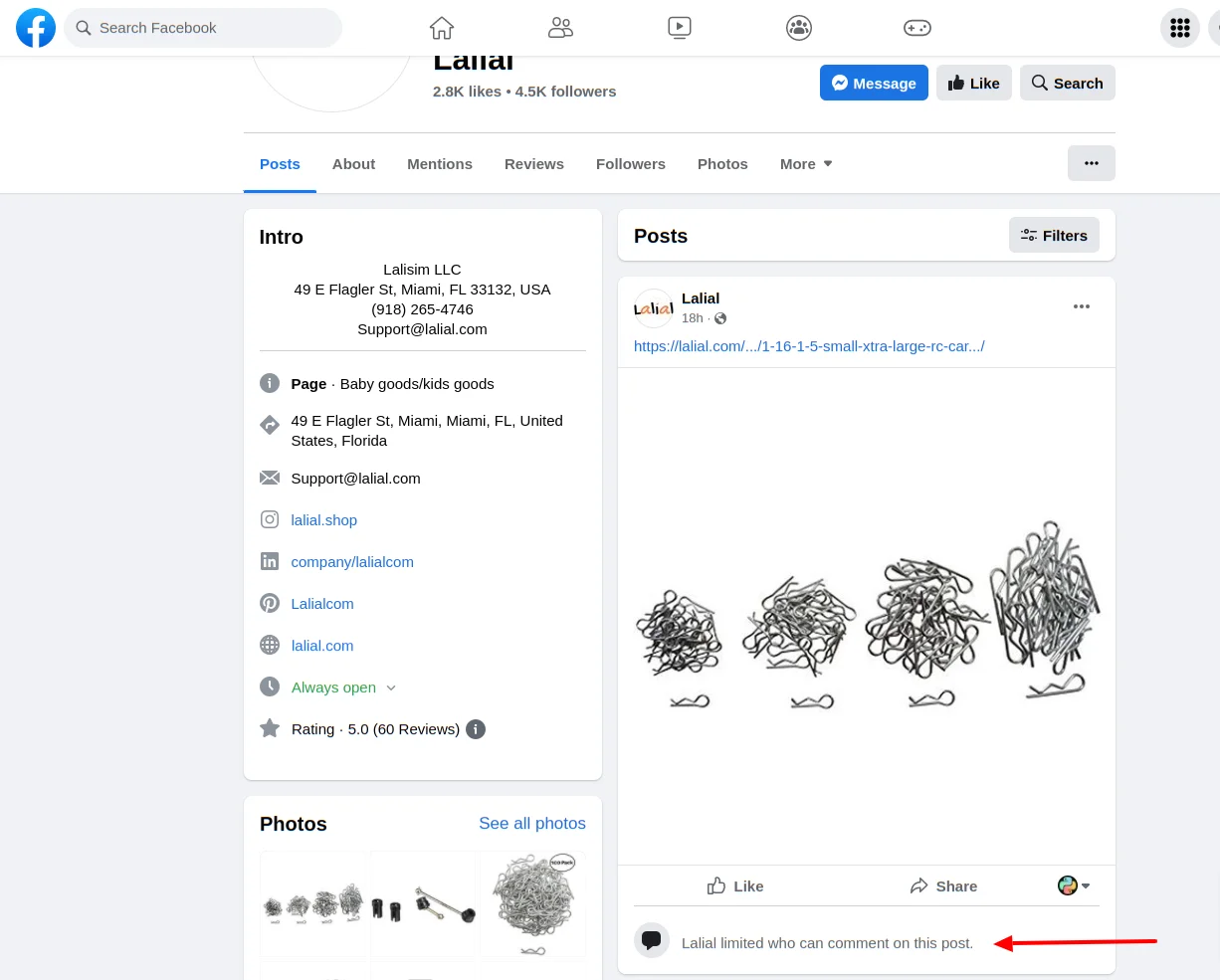Switch to the Reviews tab
The width and height of the screenshot is (1220, 980).
[x=533, y=164]
